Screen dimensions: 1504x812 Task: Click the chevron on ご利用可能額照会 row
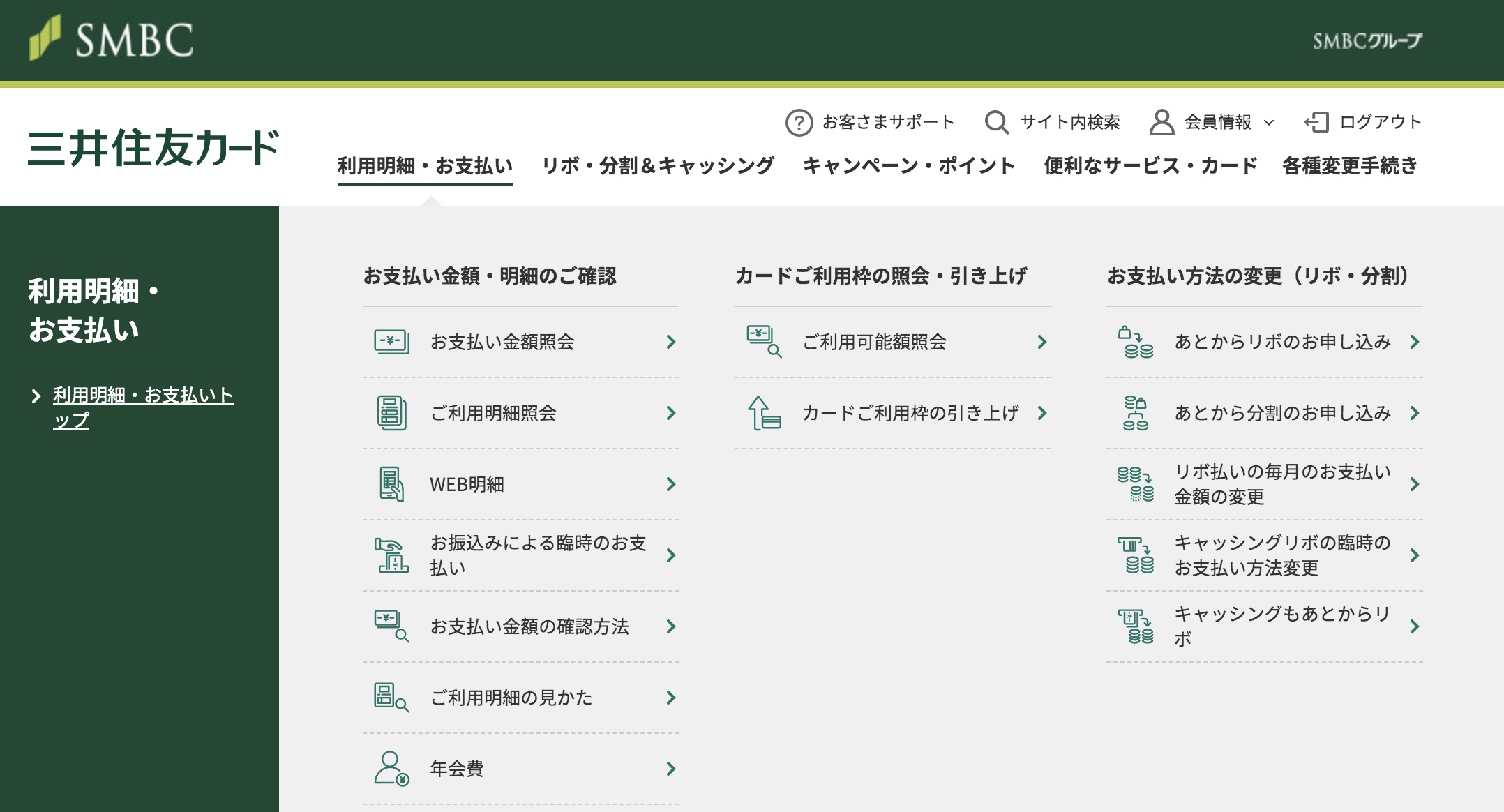point(1042,342)
